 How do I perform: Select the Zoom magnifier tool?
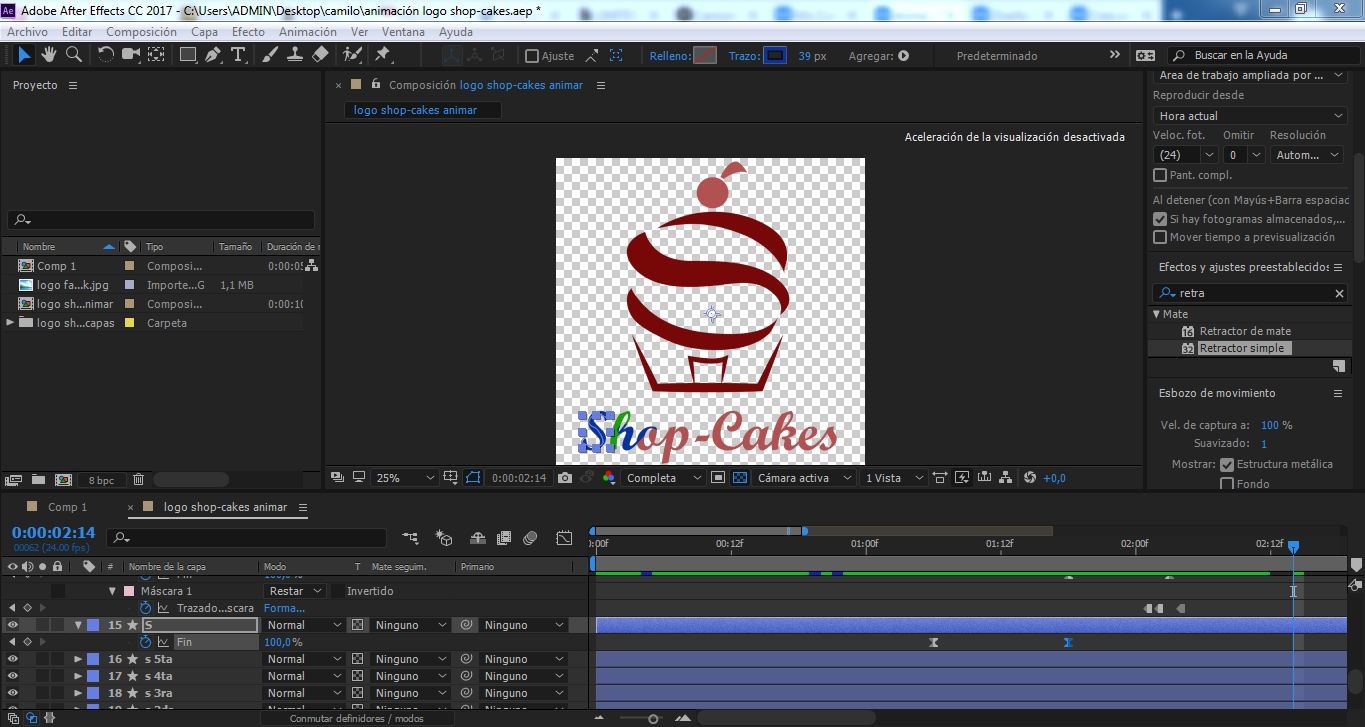pyautogui.click(x=73, y=55)
